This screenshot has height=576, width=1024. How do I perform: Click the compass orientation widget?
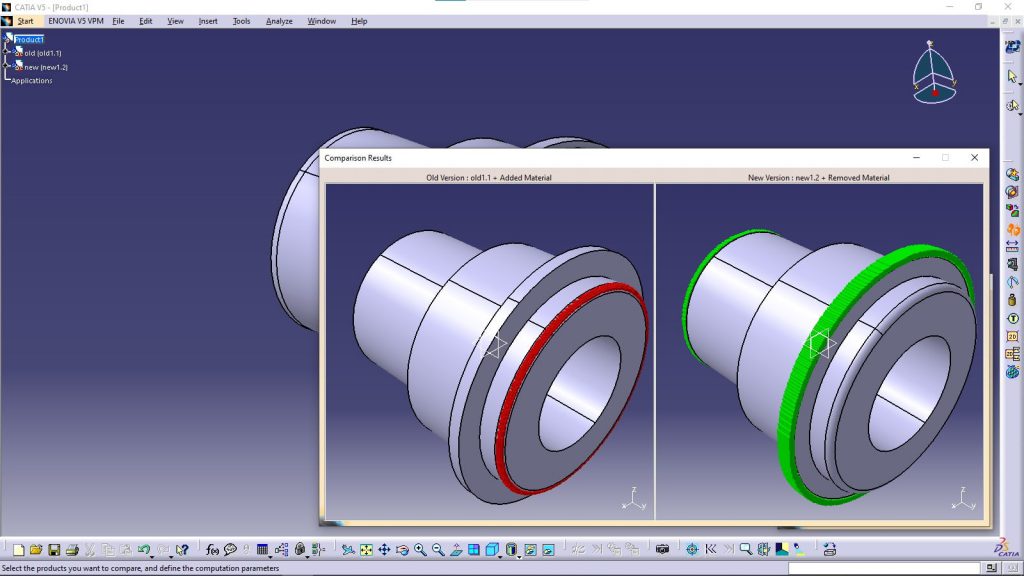click(934, 73)
